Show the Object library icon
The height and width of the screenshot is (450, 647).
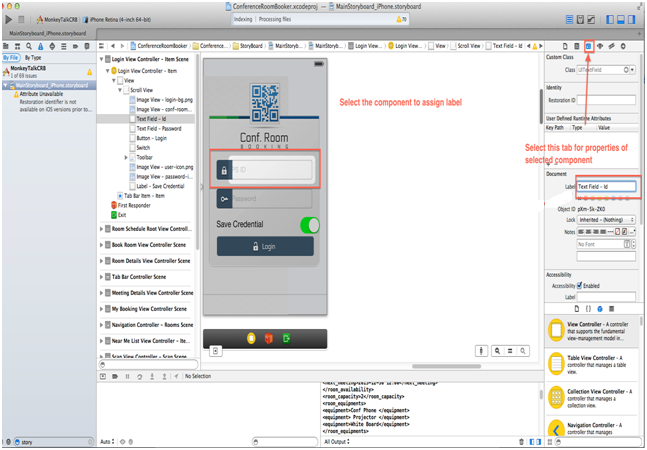(x=600, y=309)
